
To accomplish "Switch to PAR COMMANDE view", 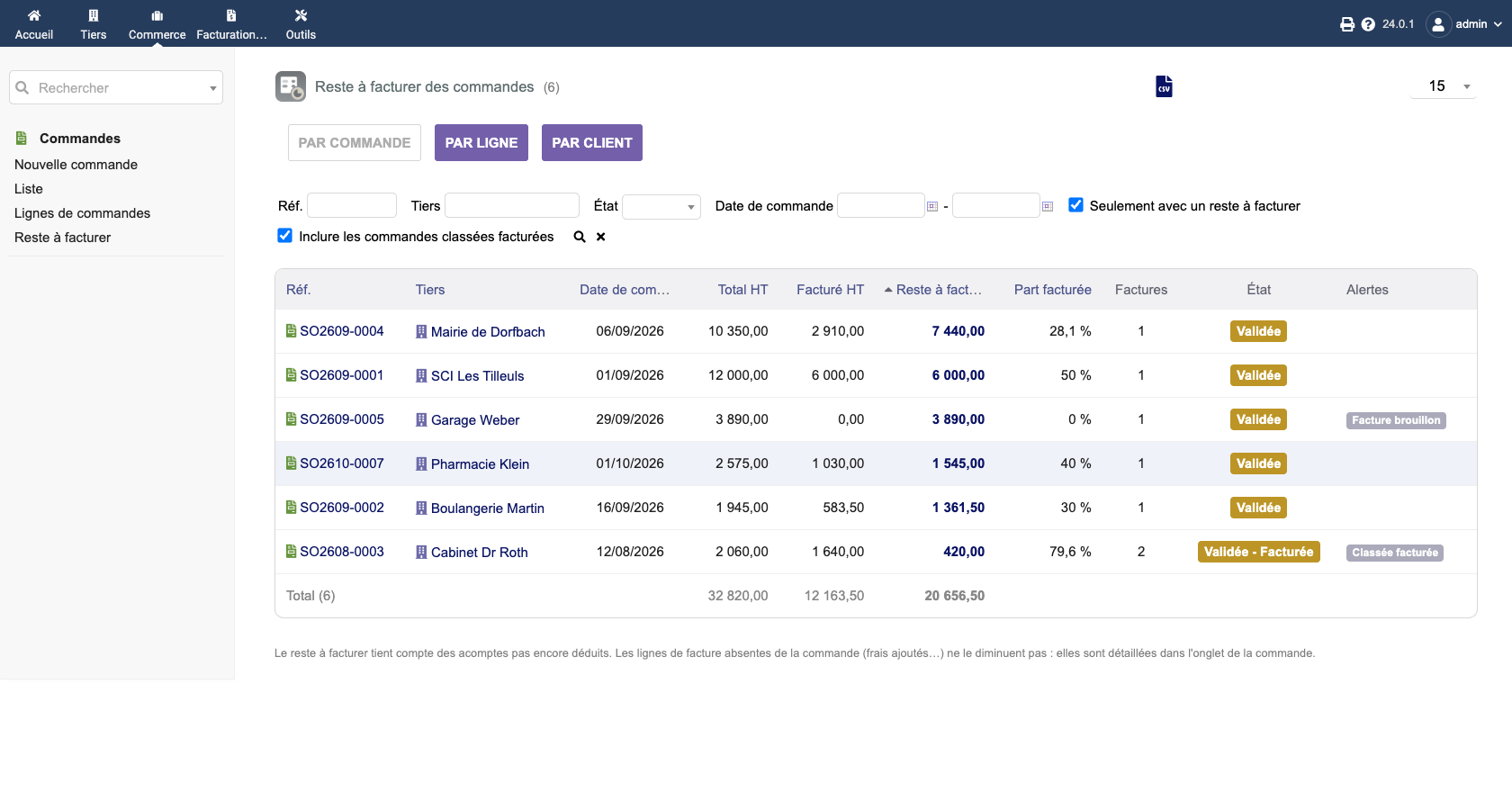I will [355, 143].
